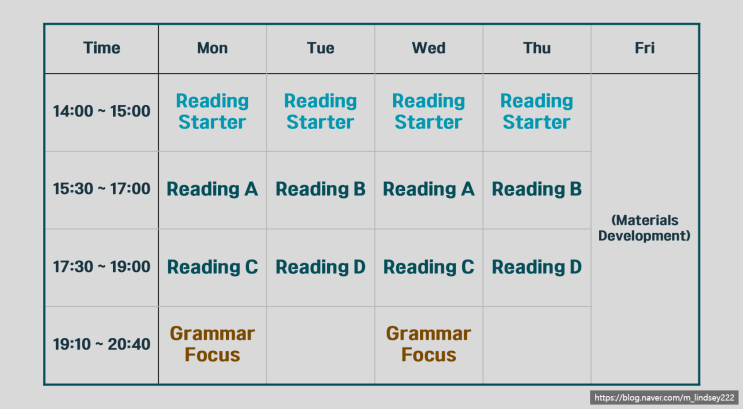Select Thursday's Reading Starter class
743x409 pixels.
click(536, 111)
